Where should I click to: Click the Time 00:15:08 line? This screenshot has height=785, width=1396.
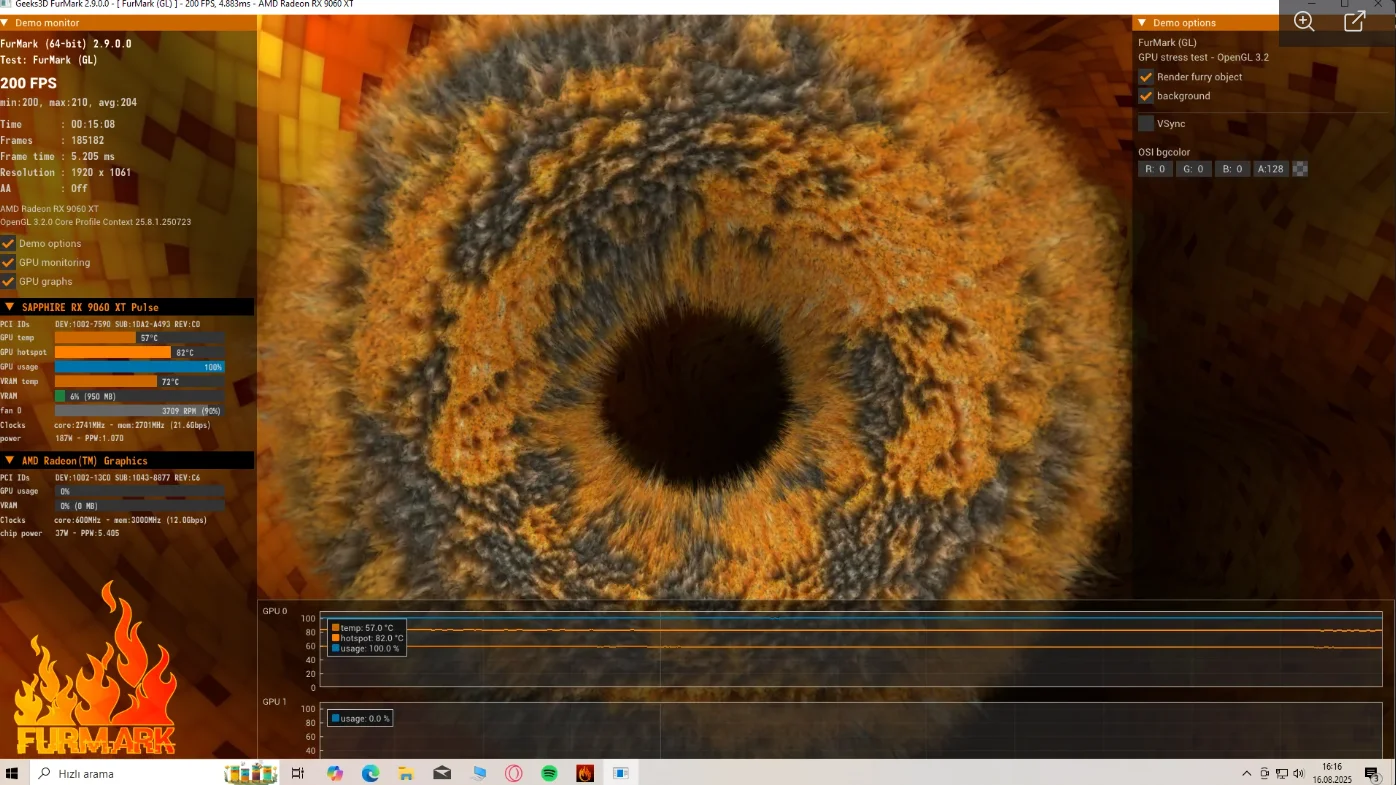pyautogui.click(x=58, y=124)
